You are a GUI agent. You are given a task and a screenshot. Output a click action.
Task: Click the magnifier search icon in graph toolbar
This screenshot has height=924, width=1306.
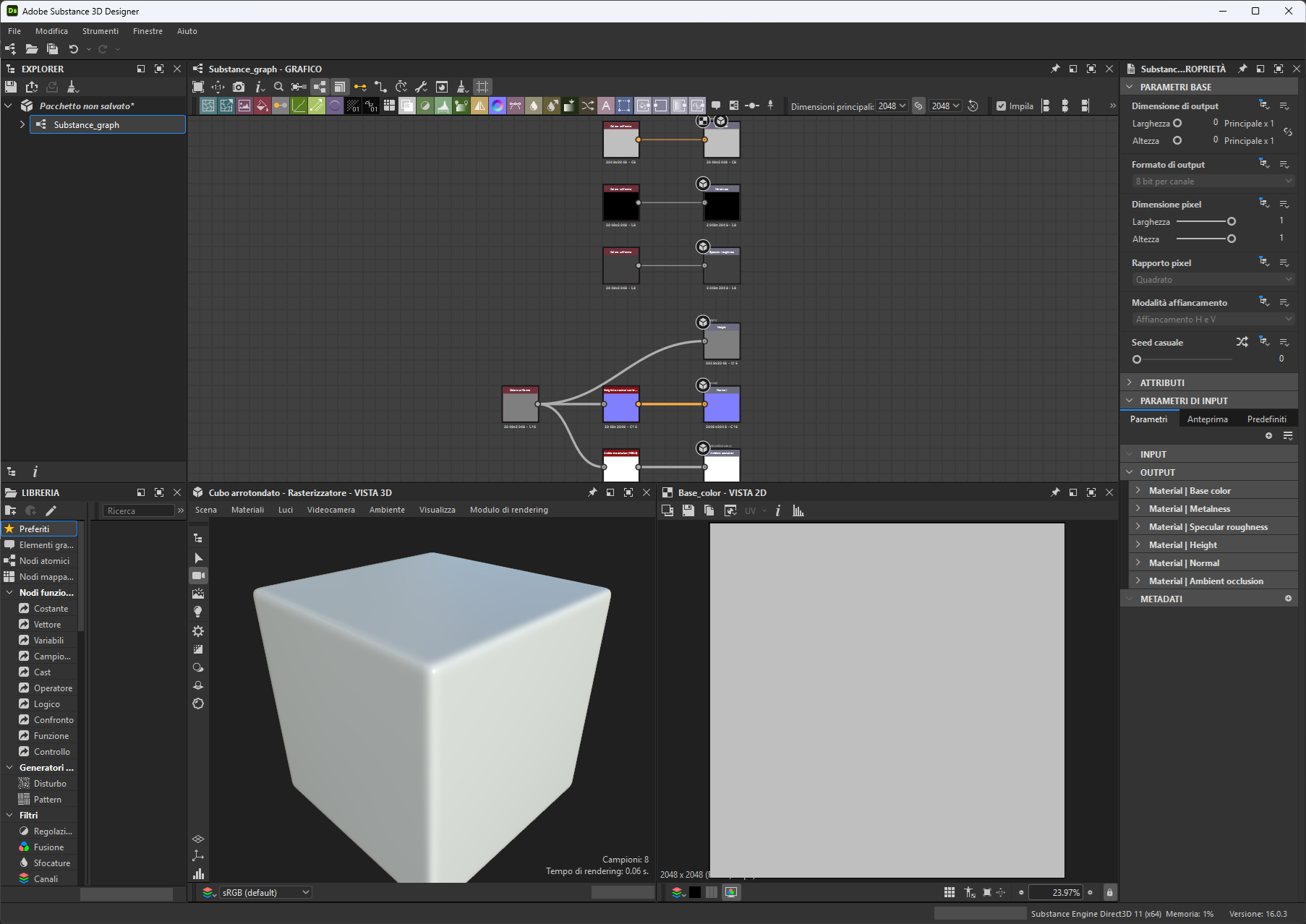[x=278, y=87]
